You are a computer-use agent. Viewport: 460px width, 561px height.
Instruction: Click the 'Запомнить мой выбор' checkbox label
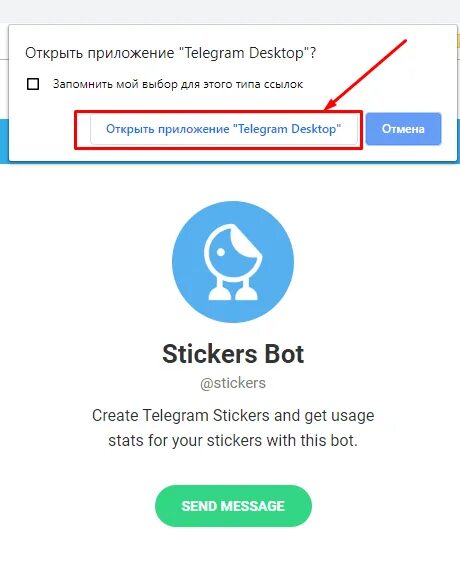[x=178, y=84]
